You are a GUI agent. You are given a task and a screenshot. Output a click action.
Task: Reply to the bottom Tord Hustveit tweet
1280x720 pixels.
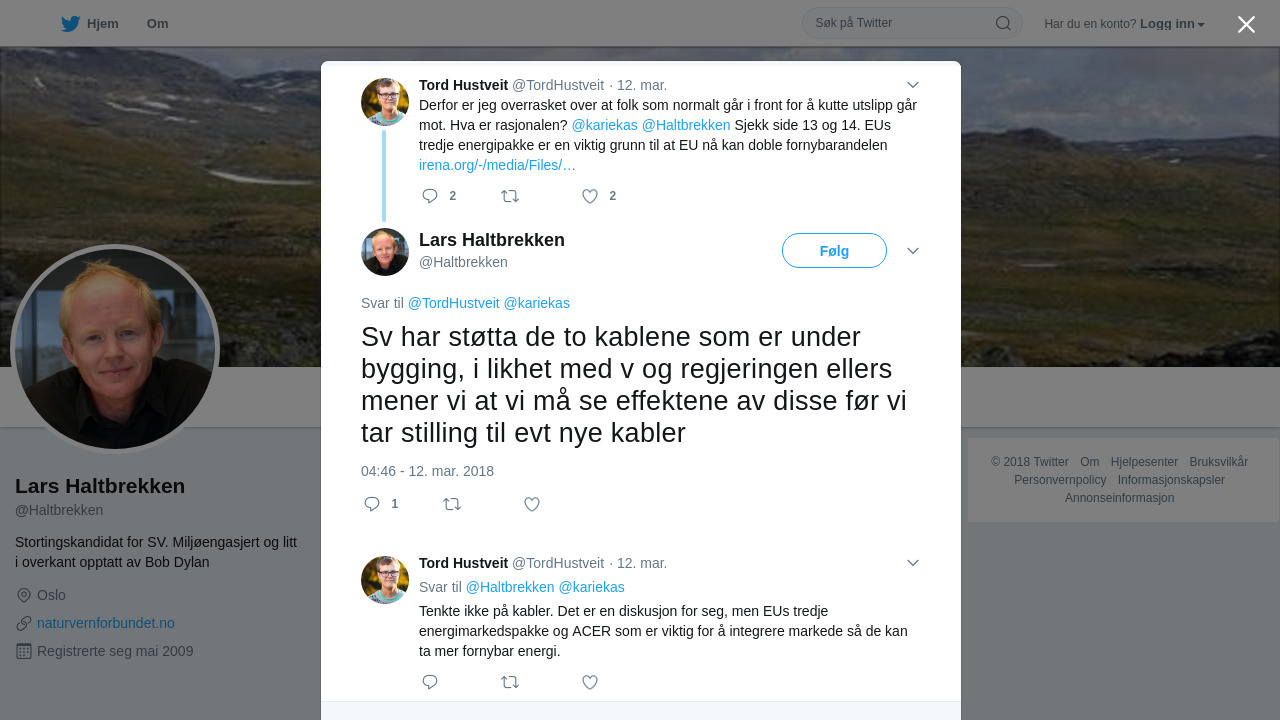tap(430, 682)
